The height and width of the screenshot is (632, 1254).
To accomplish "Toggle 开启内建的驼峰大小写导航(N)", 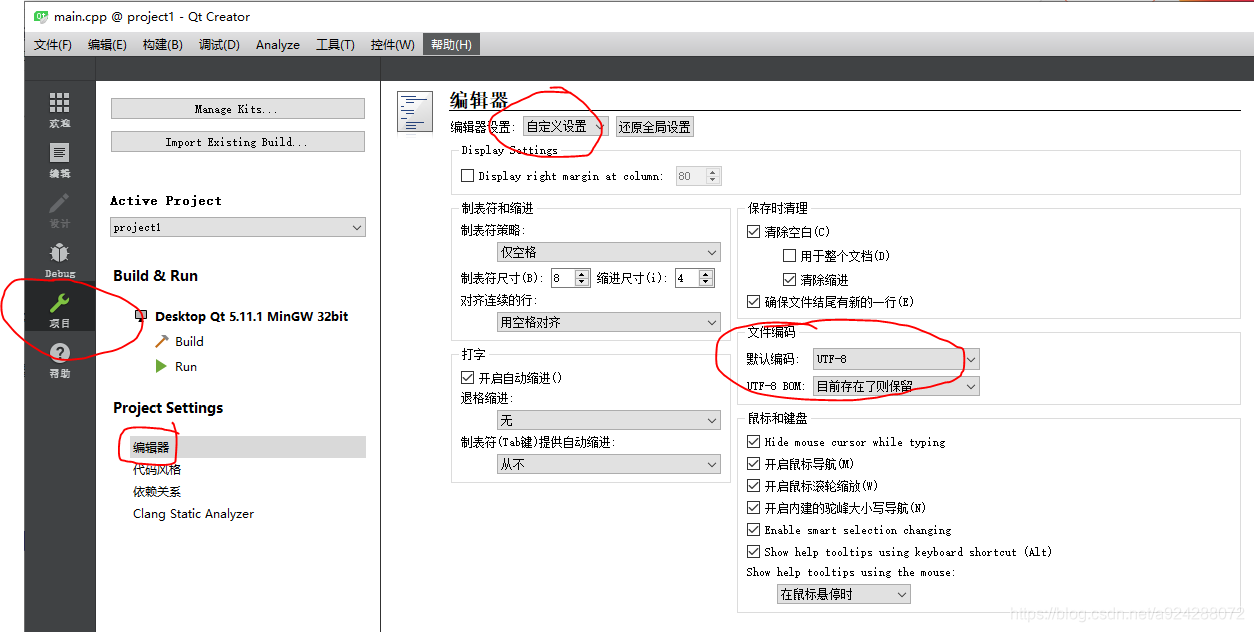I will (754, 508).
